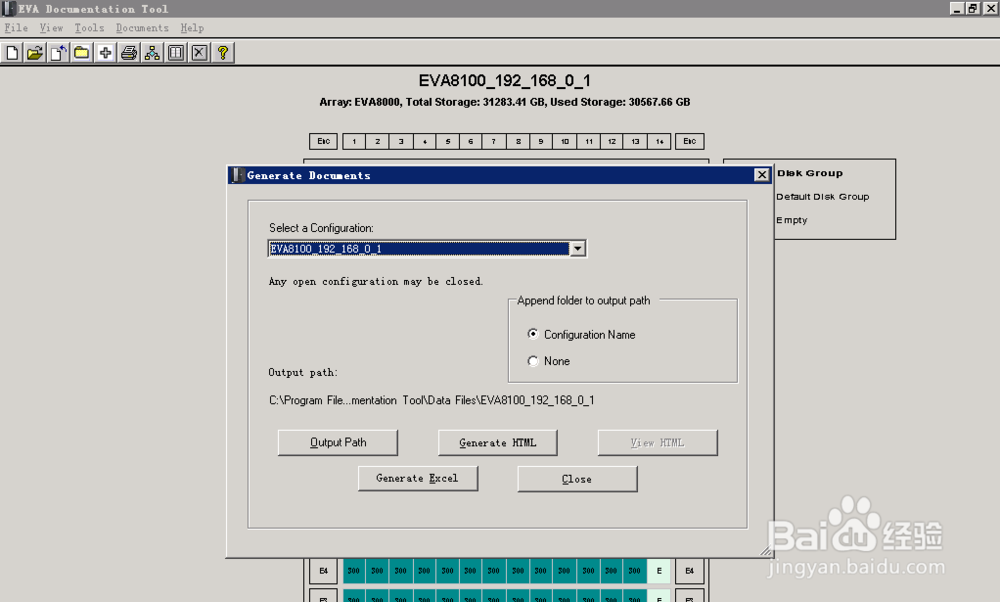1000x602 pixels.
Task: Click column header 12 in enclosure diagram
Action: (612, 142)
